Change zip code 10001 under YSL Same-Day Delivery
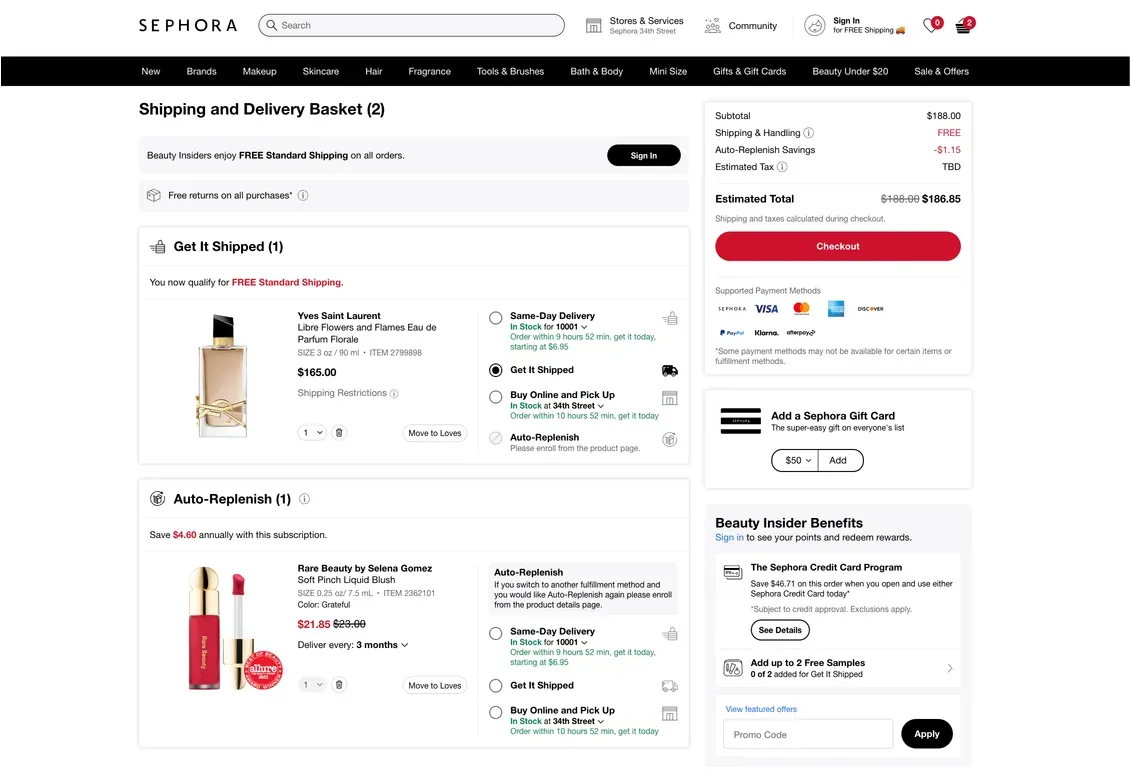Image resolution: width=1130 pixels, height=773 pixels. click(x=571, y=326)
